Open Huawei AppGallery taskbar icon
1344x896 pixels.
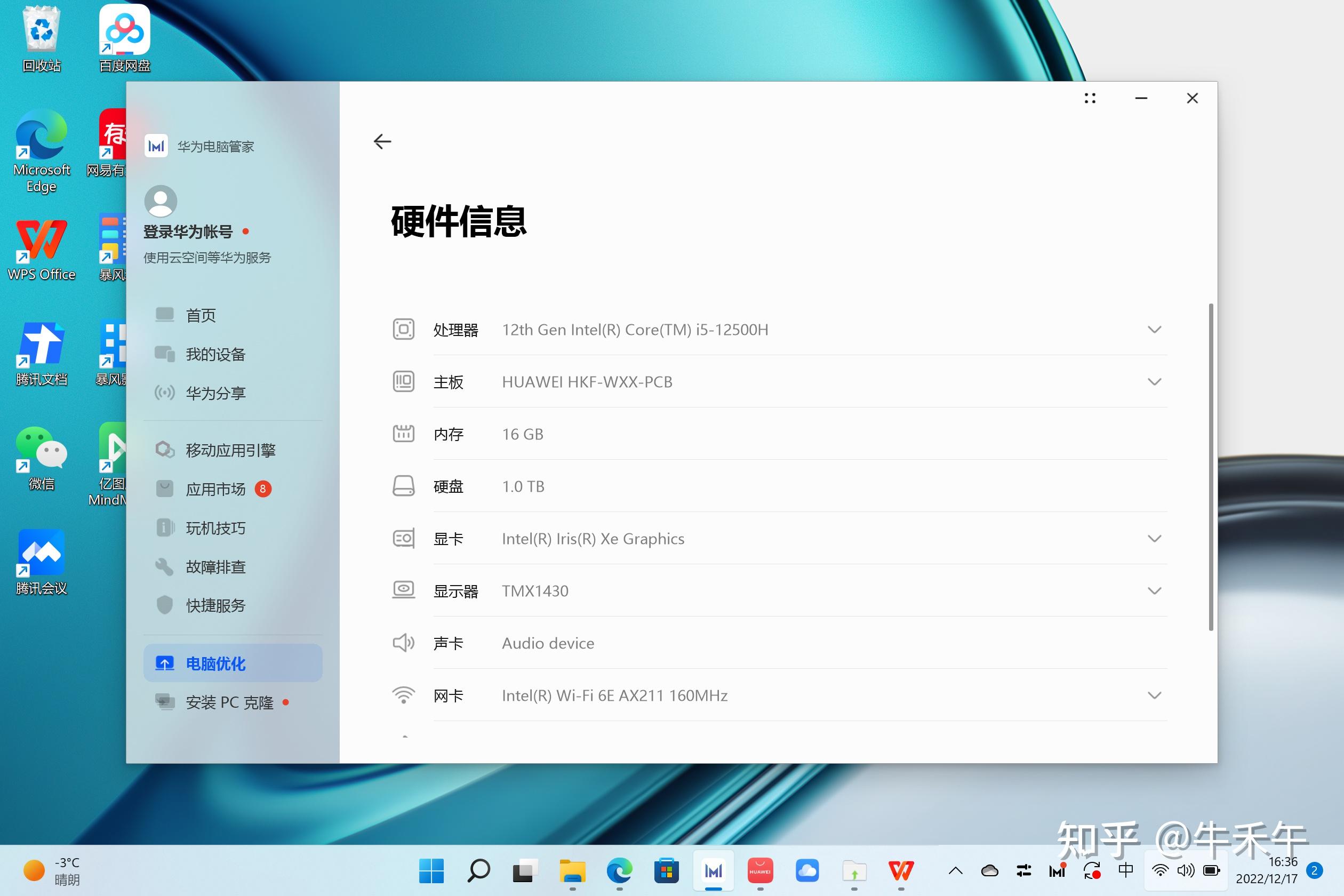pos(760,871)
